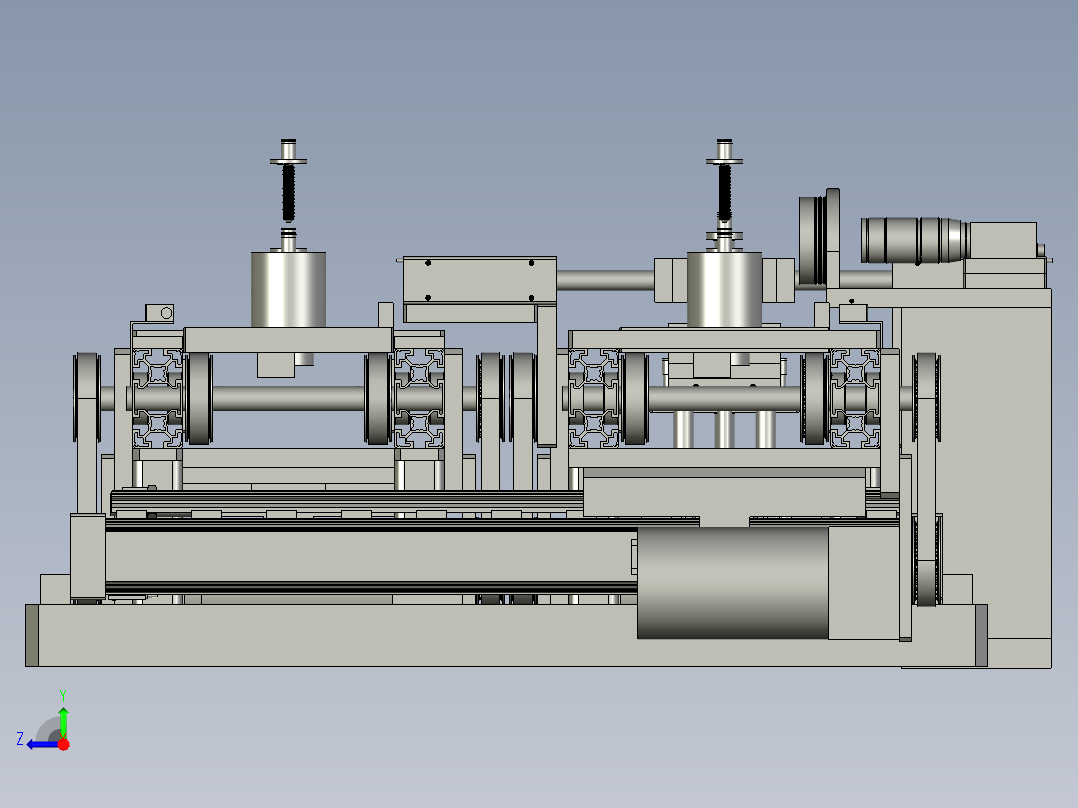Select the large drive motor cylinder above the base plate
The width and height of the screenshot is (1078, 808).
732,582
